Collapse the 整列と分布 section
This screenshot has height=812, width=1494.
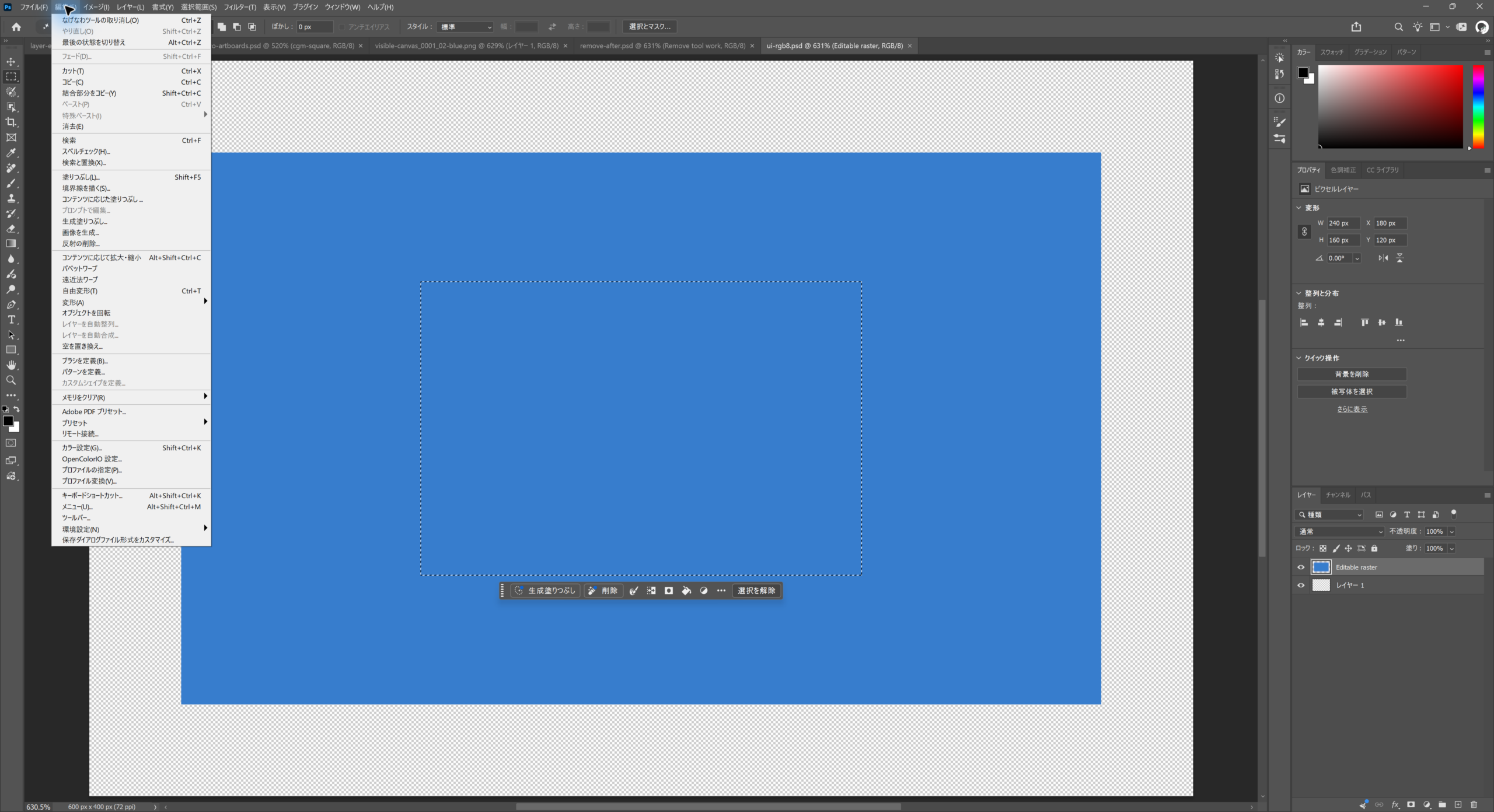click(1298, 293)
